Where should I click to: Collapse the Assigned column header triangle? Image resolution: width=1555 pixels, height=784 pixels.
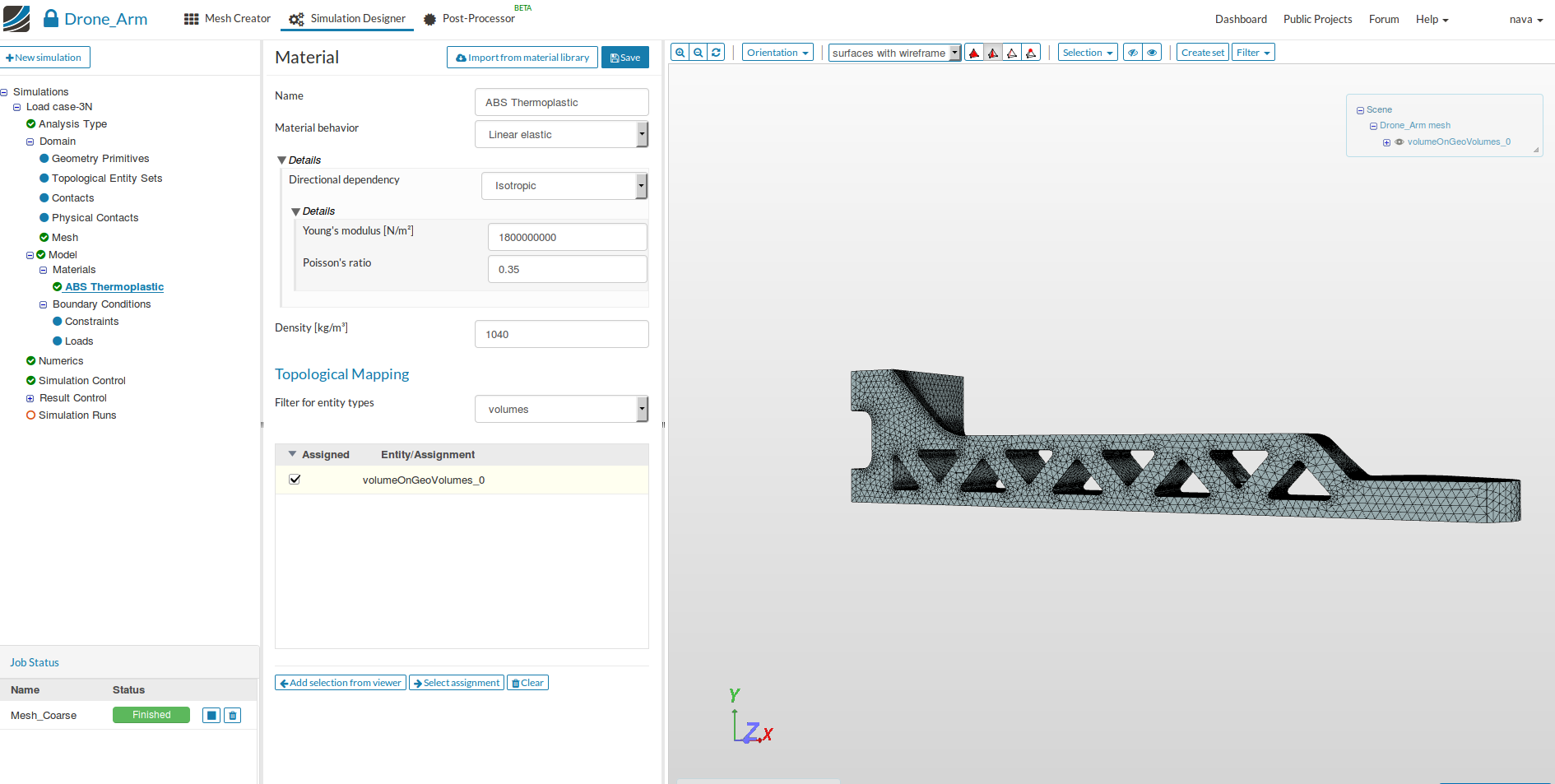click(292, 454)
